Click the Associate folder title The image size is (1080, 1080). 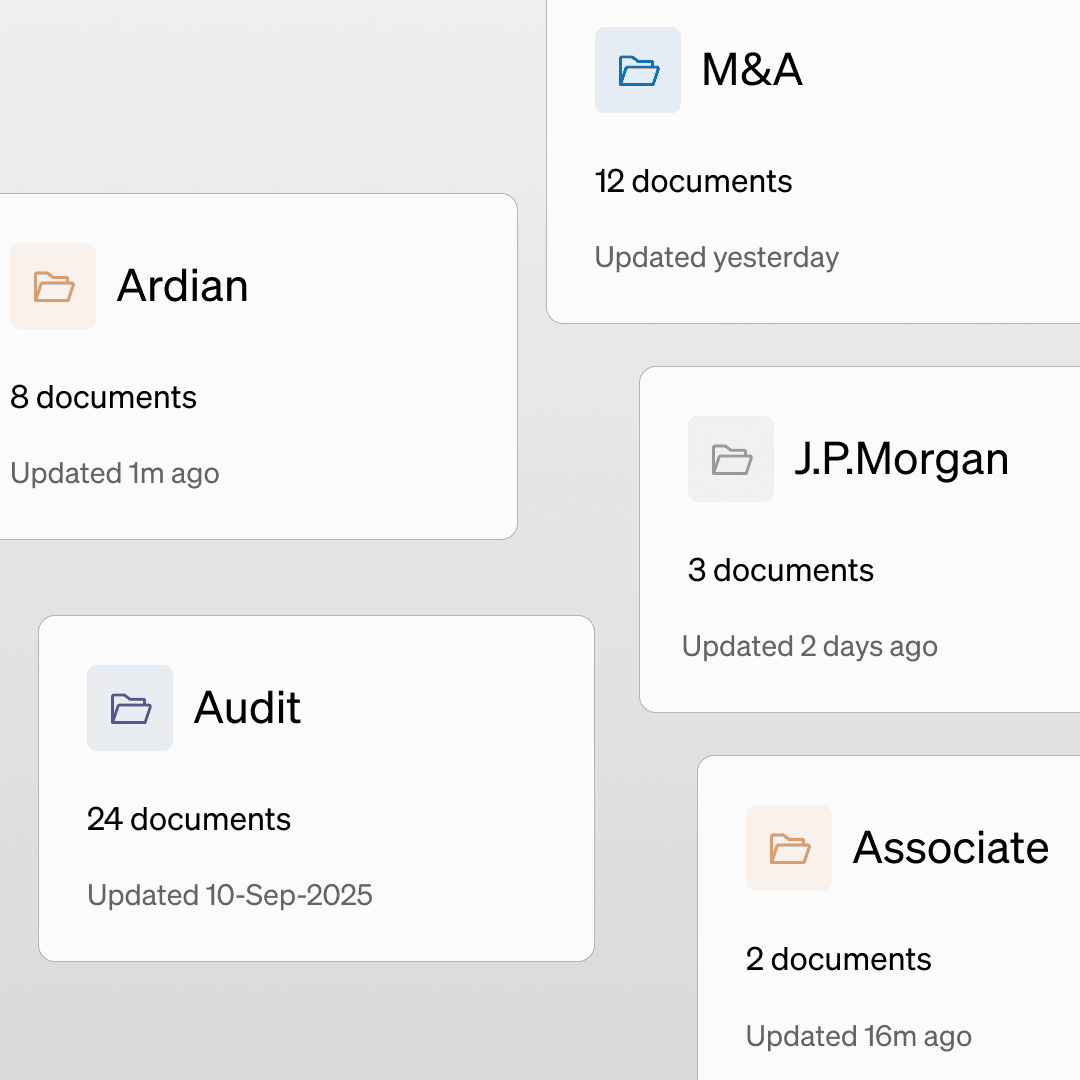point(951,848)
